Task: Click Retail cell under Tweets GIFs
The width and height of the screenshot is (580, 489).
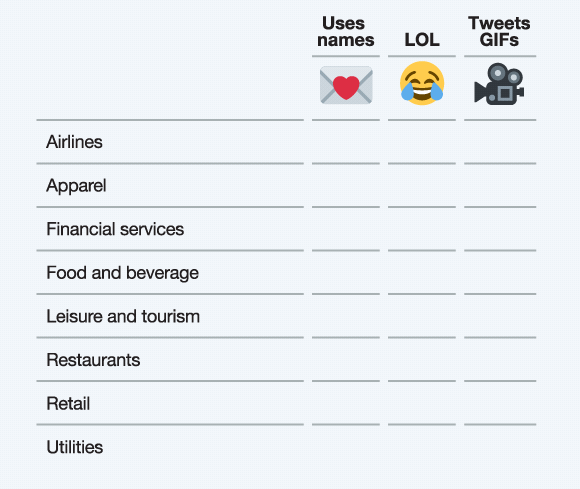Action: 500,404
